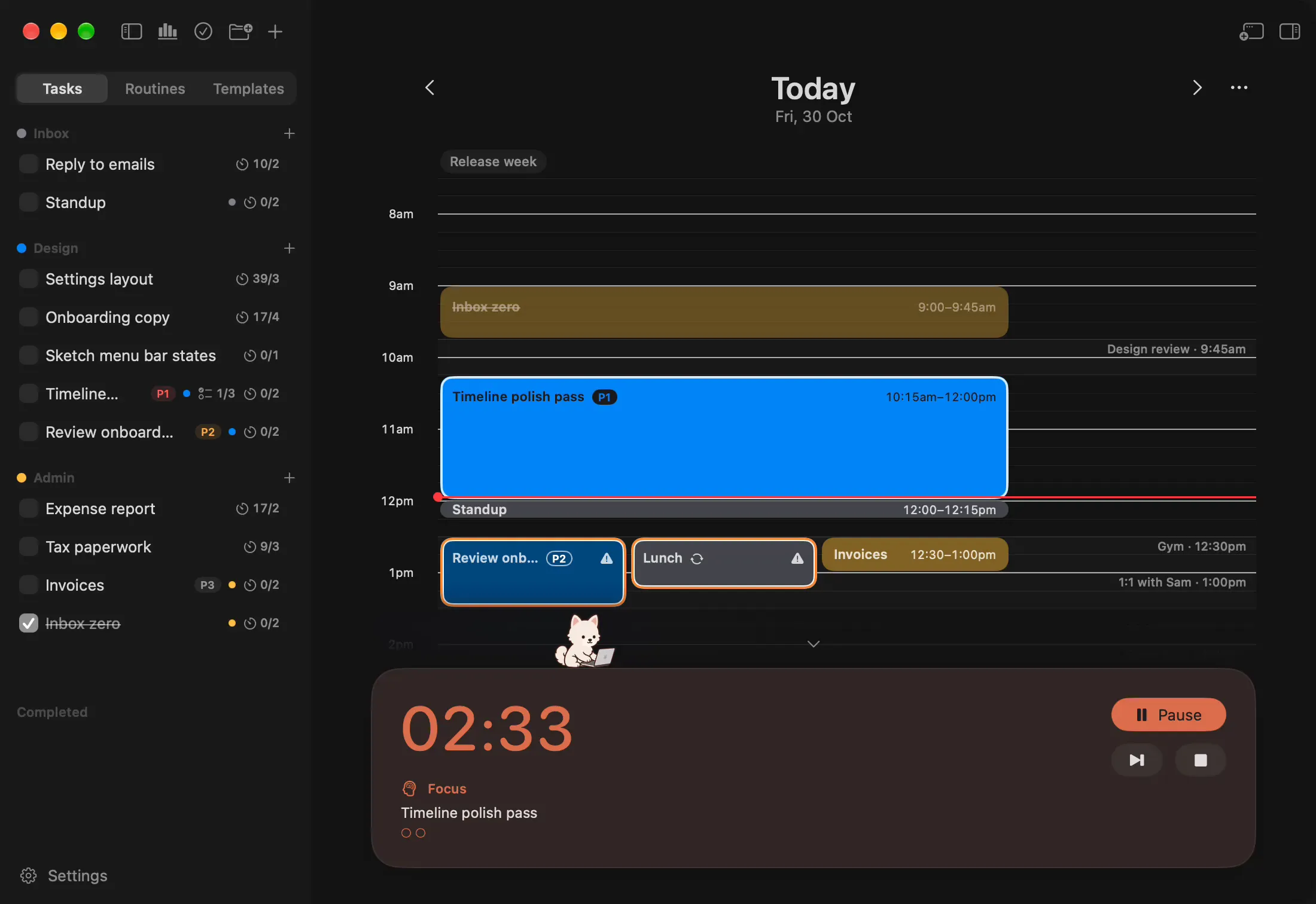Screen dimensions: 1316x904
Task: Click the down chevron above timer
Action: [x=814, y=644]
